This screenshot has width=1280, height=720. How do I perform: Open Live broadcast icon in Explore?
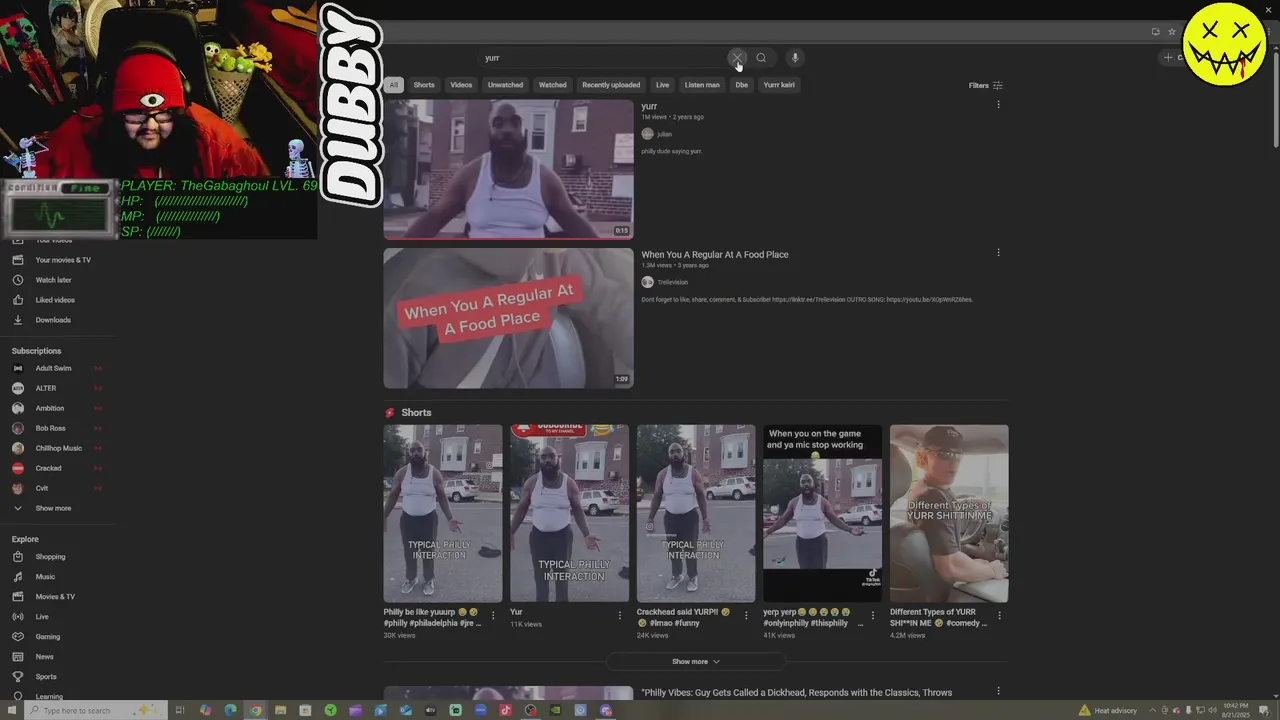[x=17, y=617]
